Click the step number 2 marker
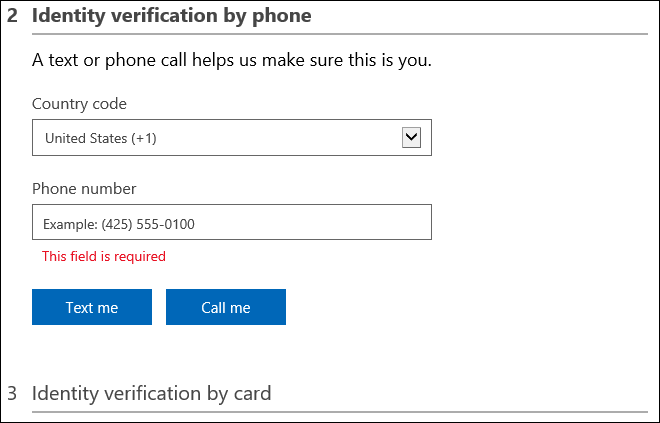Screen dimensions: 660x423 tap(12, 16)
